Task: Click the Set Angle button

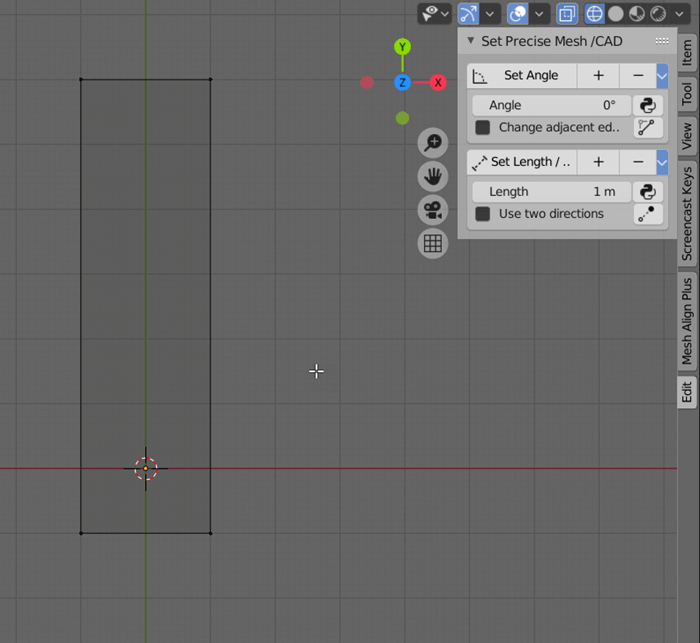Action: click(522, 75)
